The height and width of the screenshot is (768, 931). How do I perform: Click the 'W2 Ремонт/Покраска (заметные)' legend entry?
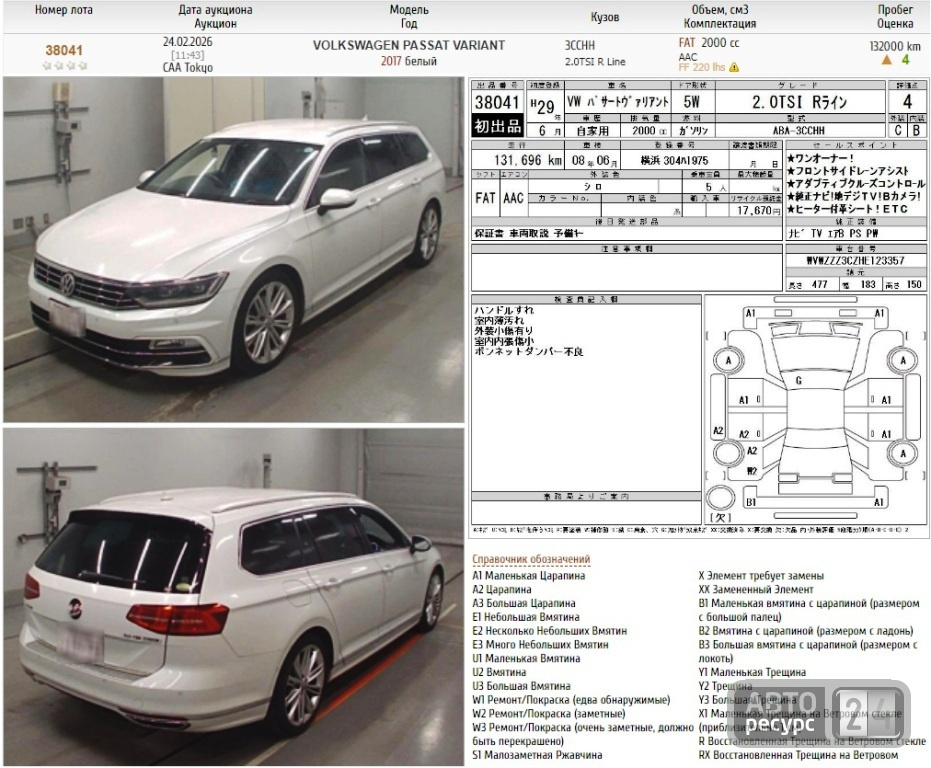[x=549, y=713]
